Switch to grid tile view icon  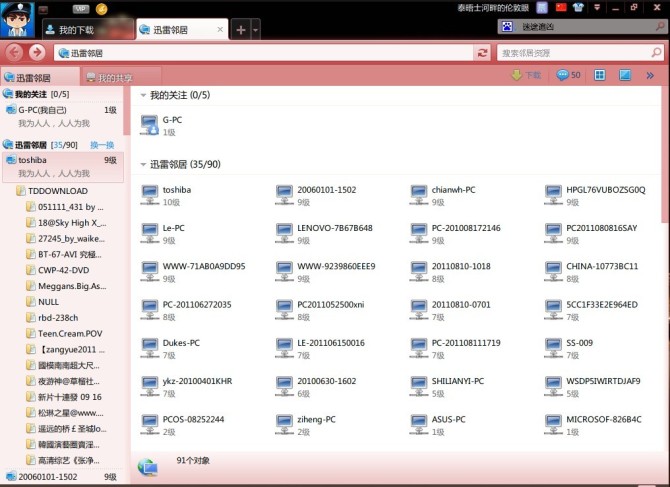(x=599, y=75)
